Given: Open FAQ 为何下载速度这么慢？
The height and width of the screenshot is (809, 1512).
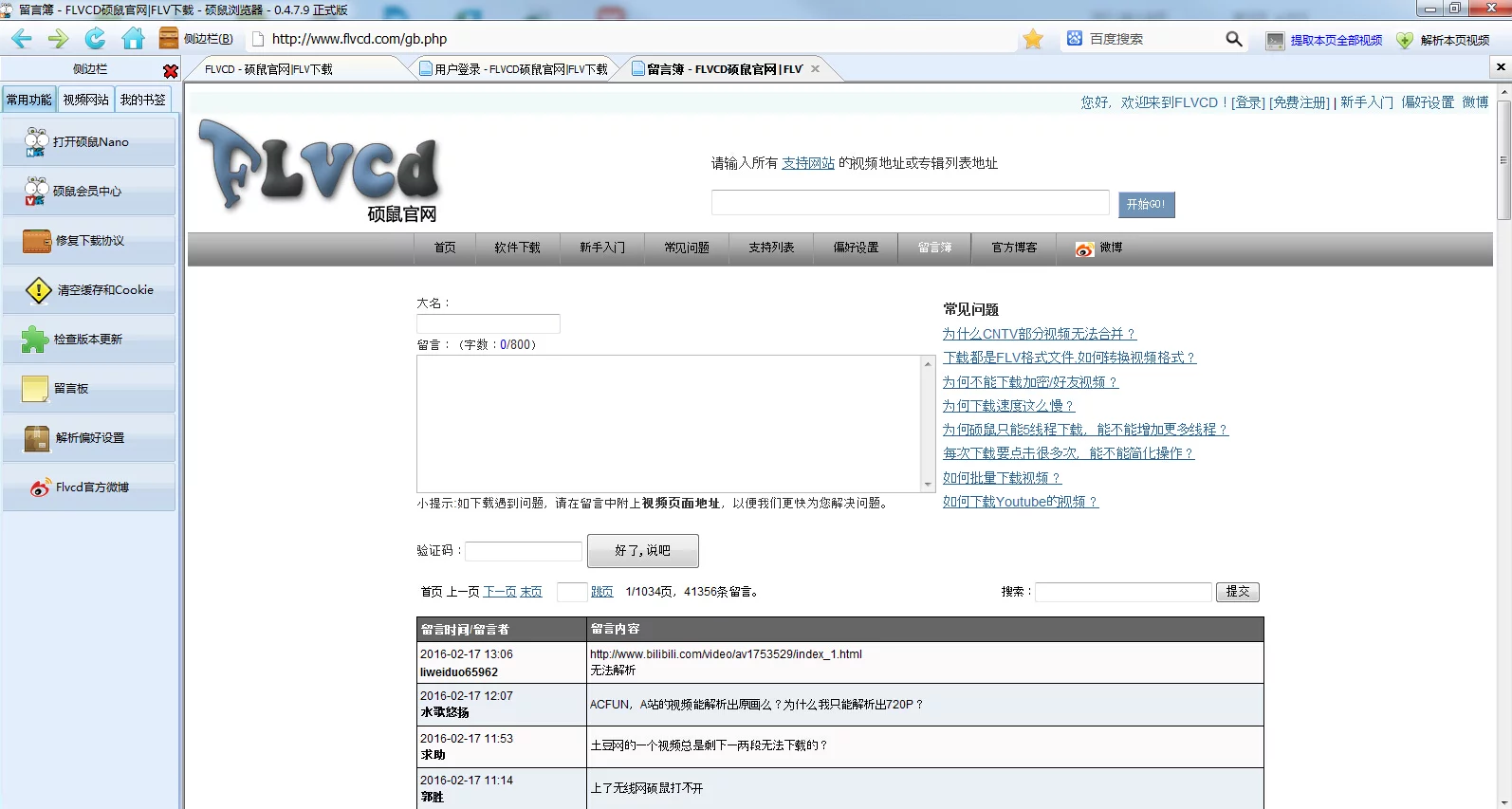Looking at the screenshot, I should pos(1008,406).
